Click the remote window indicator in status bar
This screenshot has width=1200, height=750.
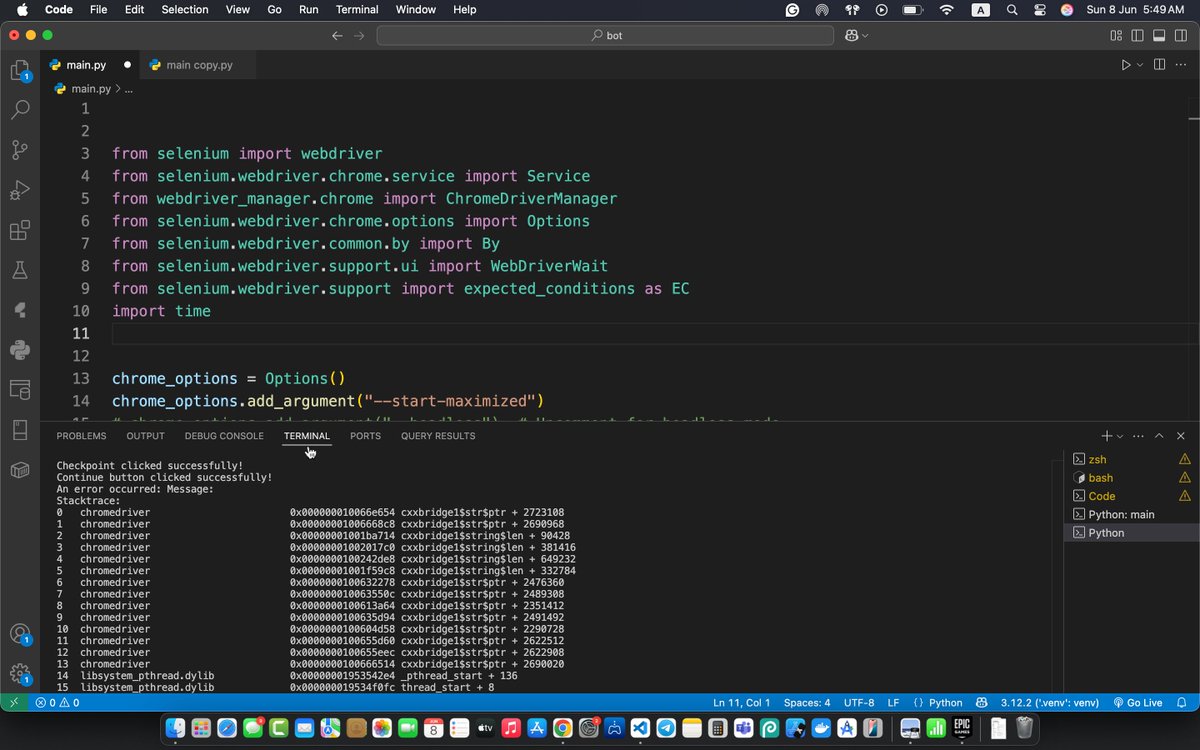coord(14,703)
